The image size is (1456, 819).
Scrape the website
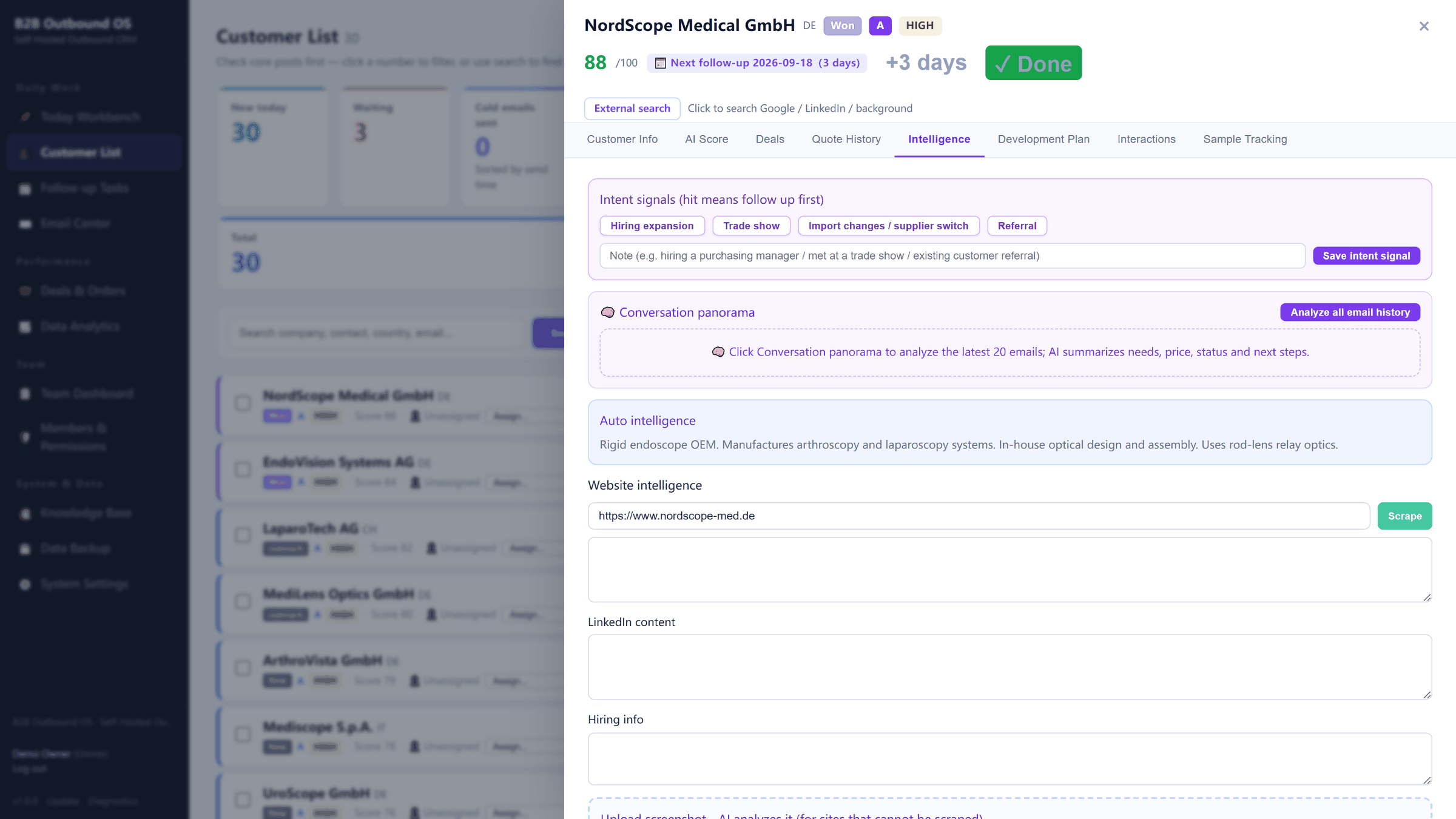(x=1404, y=516)
